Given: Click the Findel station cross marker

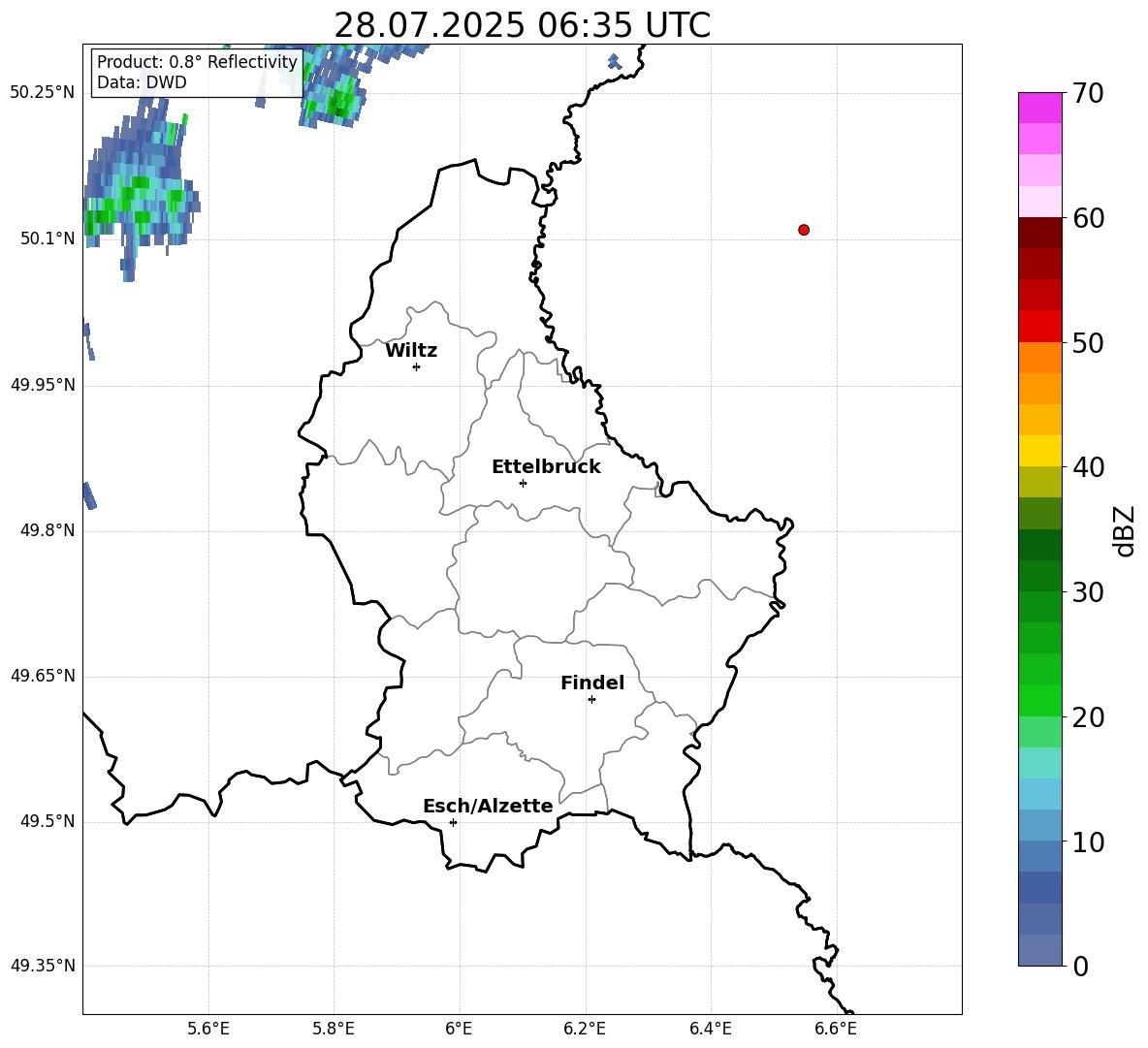Looking at the screenshot, I should 591,700.
